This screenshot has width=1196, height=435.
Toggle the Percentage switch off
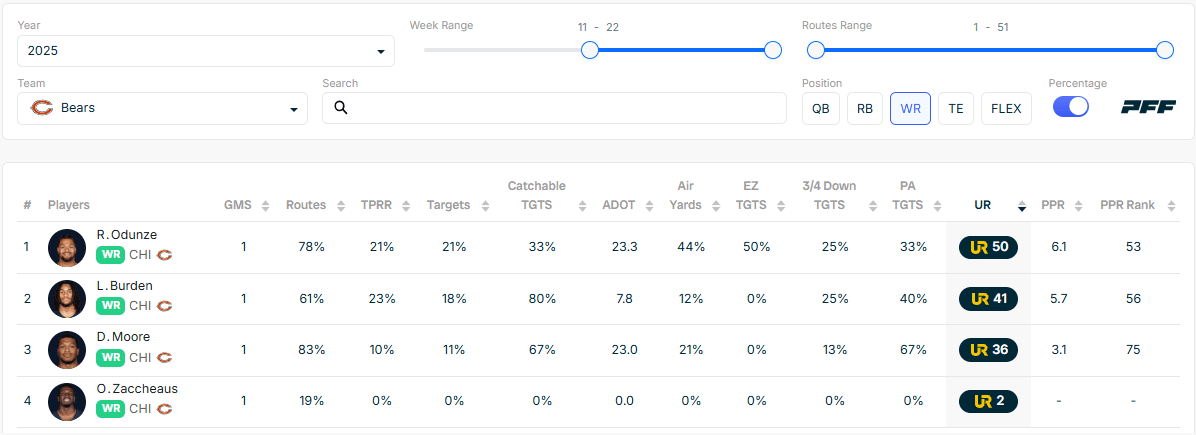(x=1071, y=107)
